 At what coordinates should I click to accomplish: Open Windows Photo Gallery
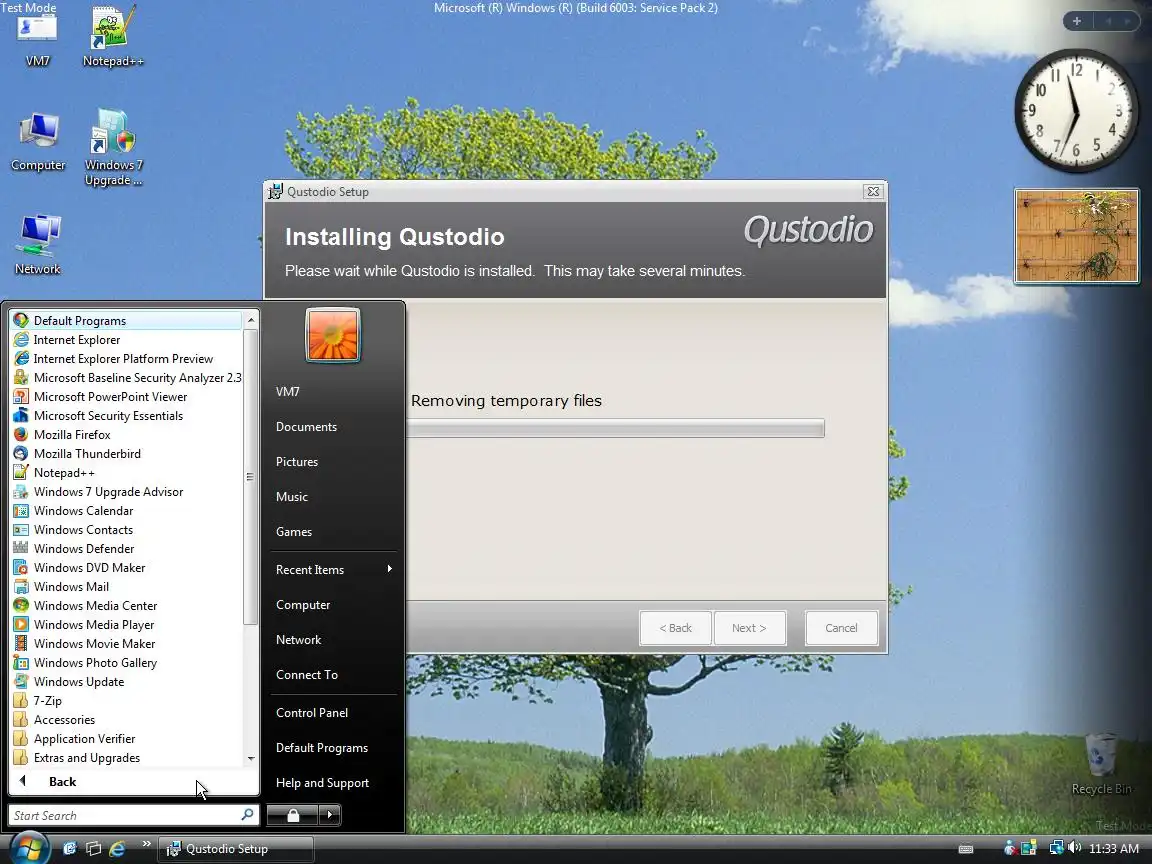126,663
